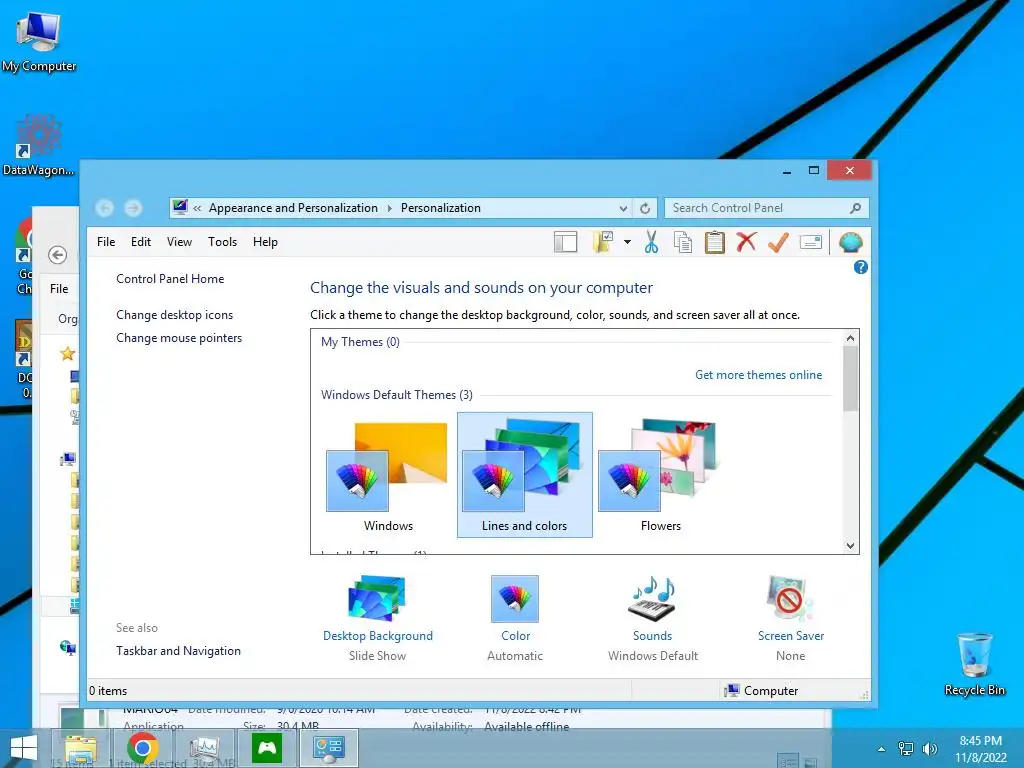
Task: Click the Windows Start button
Action: tap(23, 748)
